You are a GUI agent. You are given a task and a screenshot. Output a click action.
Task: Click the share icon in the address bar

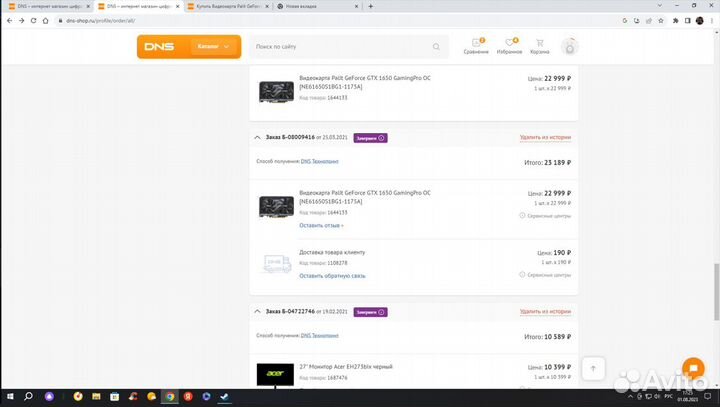(649, 21)
